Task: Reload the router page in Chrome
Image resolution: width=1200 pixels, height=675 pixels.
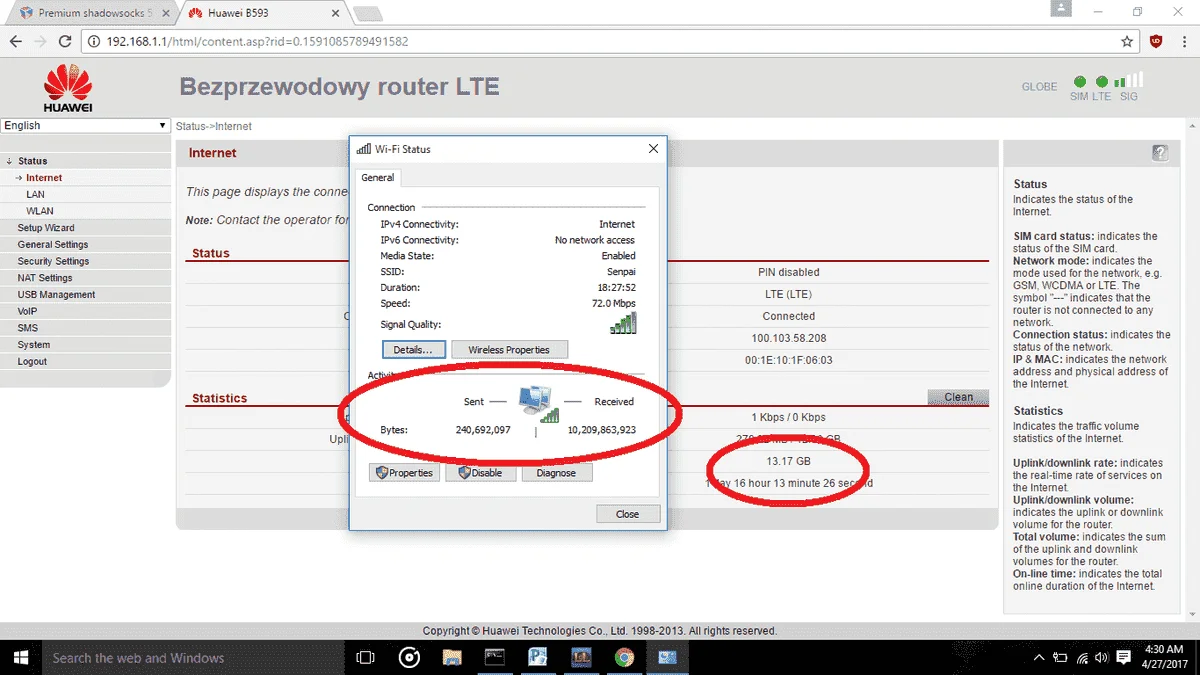Action: pos(65,42)
